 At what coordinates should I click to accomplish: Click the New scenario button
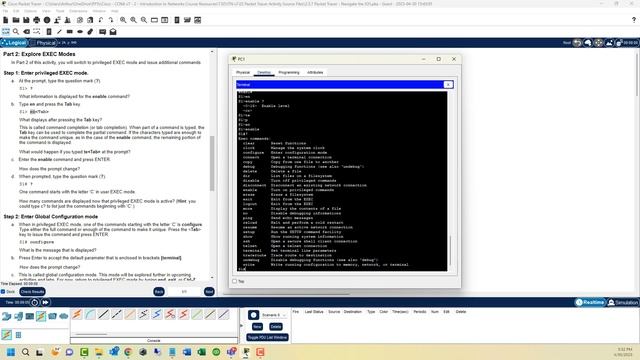coord(257,327)
